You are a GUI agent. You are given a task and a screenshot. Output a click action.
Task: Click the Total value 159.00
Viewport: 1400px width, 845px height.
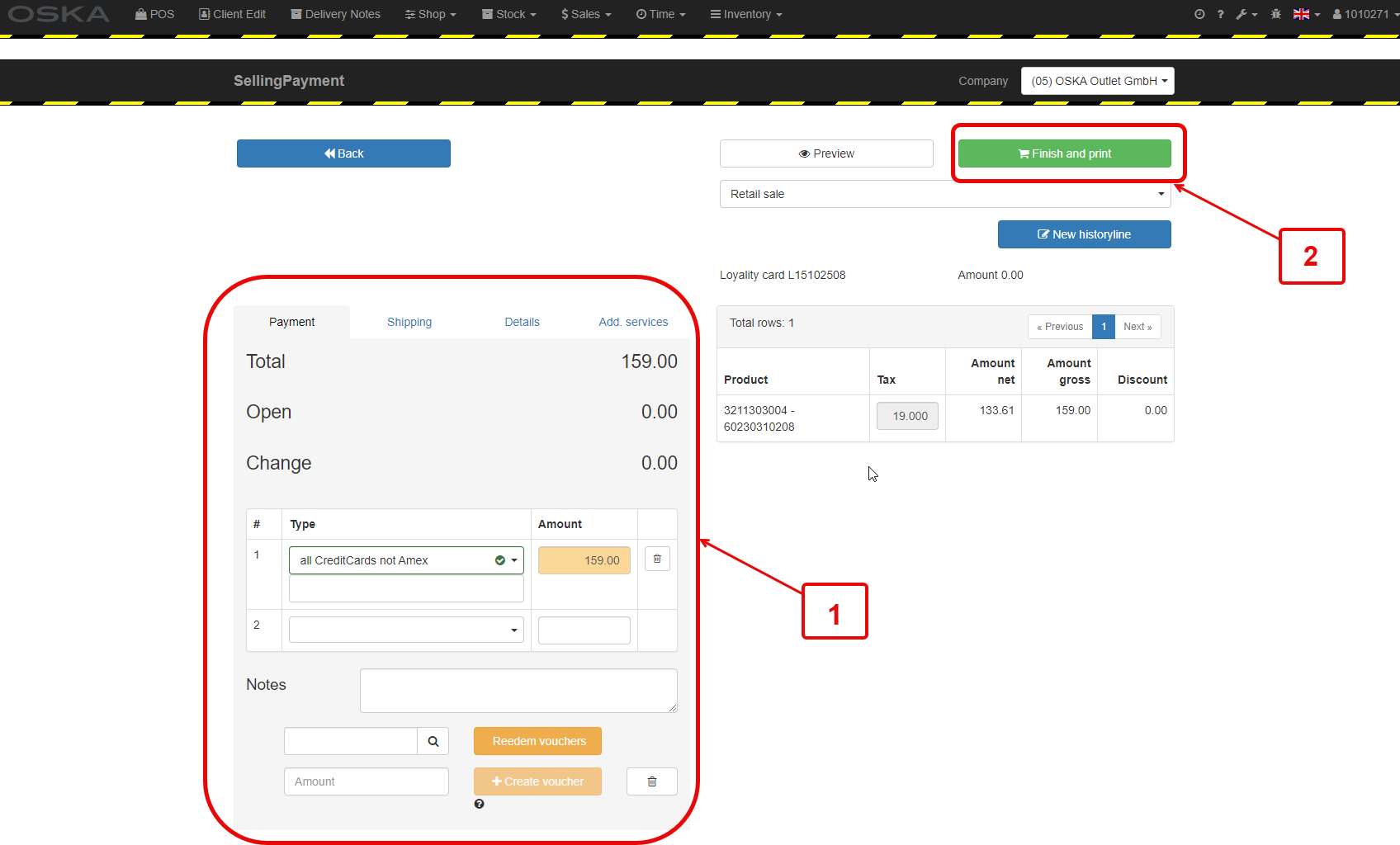(649, 361)
